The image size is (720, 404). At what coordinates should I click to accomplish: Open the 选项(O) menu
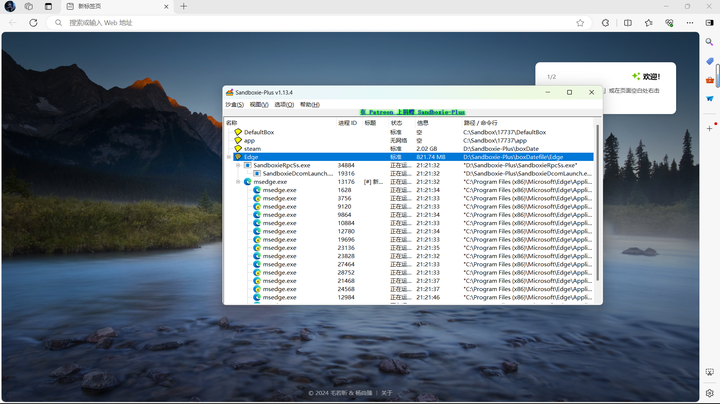tap(284, 105)
